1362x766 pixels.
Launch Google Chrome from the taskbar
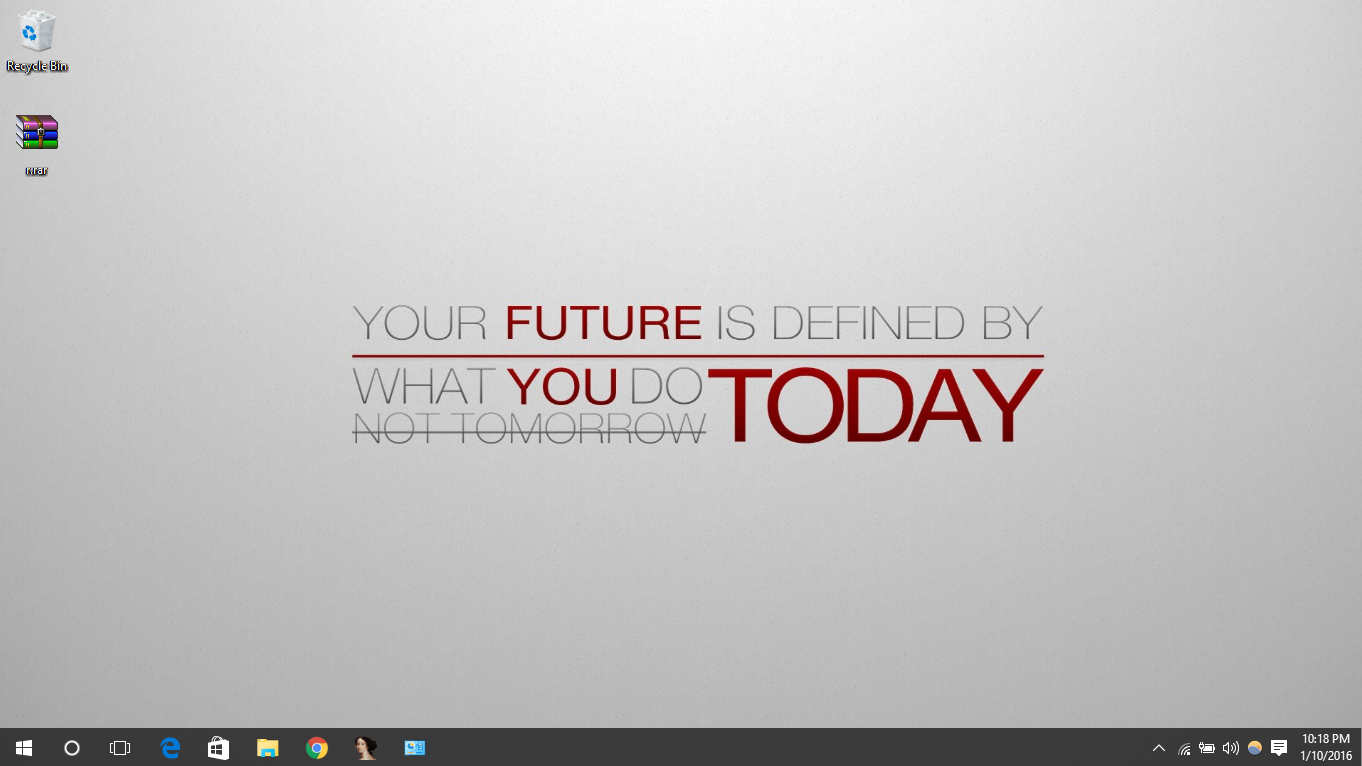point(317,747)
